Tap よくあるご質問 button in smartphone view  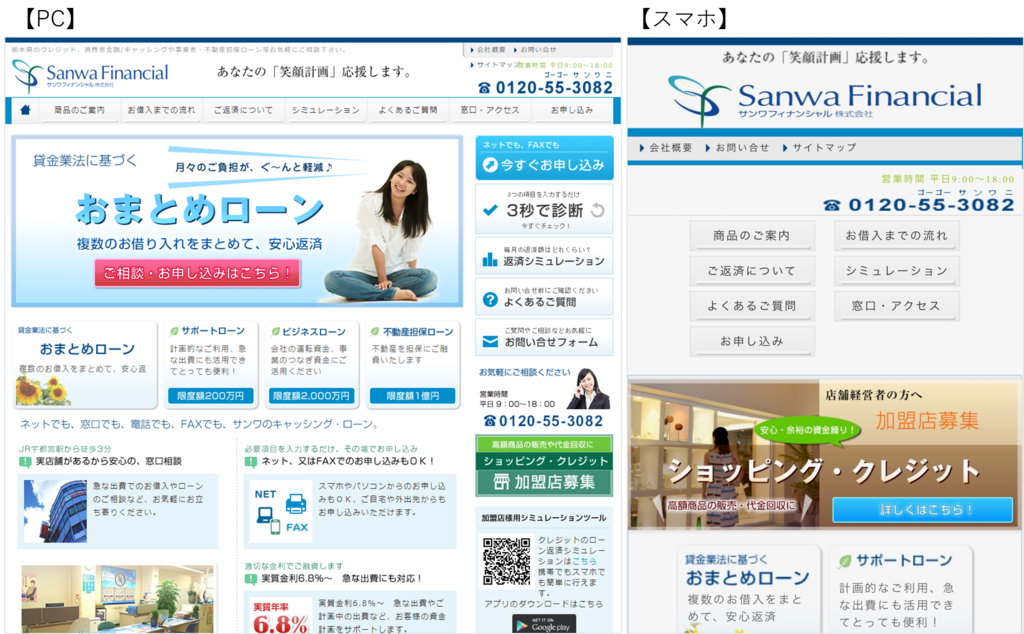click(752, 306)
